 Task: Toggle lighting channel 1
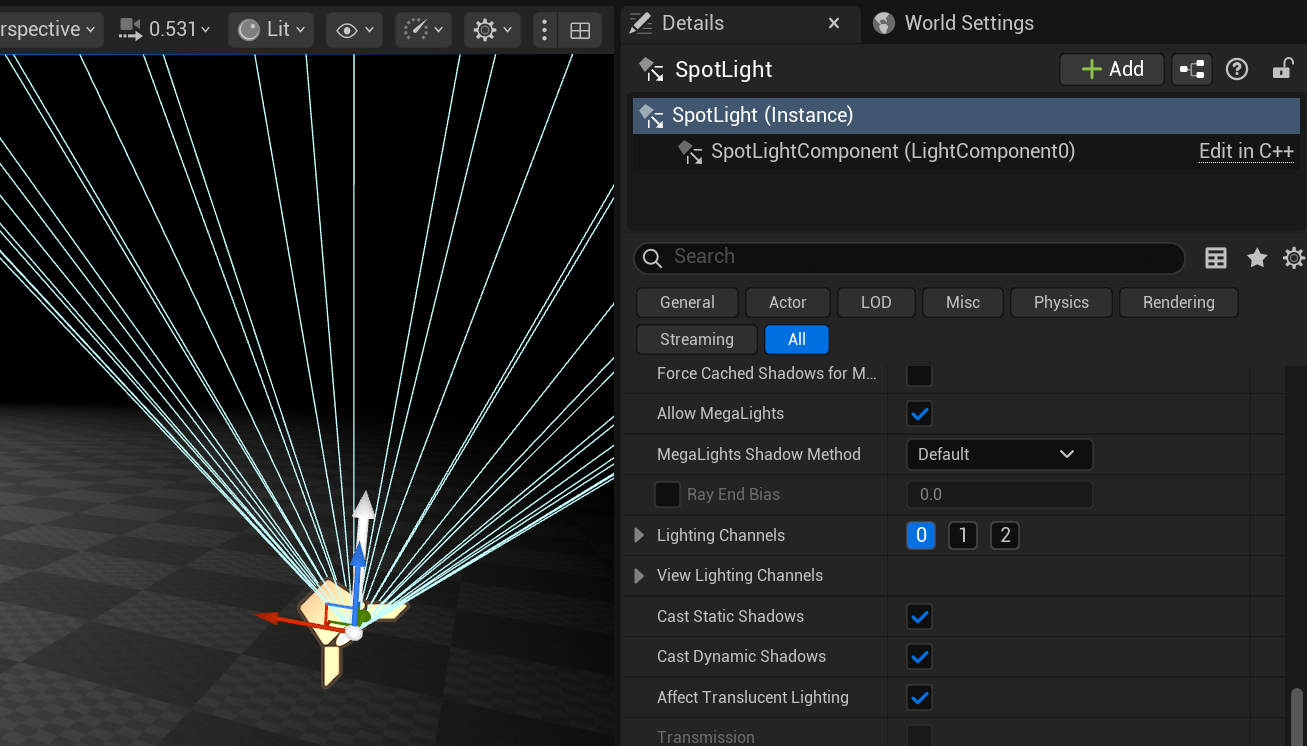coord(963,536)
